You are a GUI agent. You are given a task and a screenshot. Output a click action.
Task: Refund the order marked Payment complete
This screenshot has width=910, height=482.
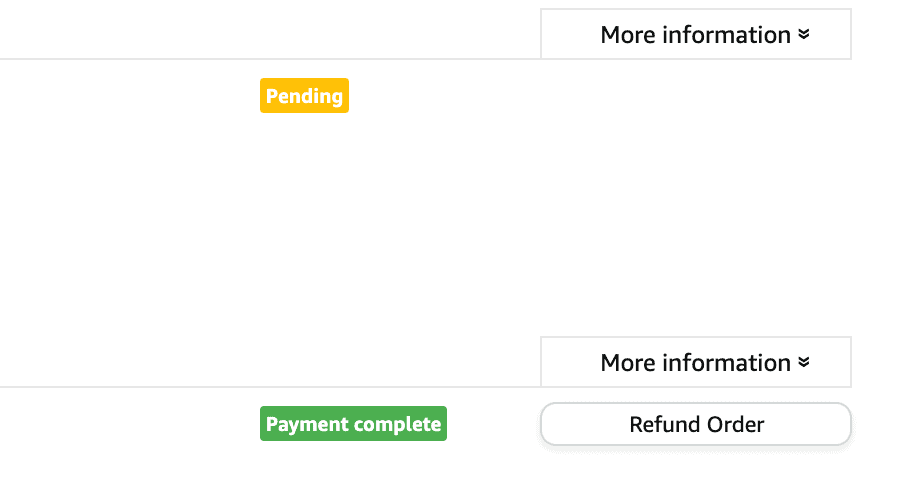click(x=696, y=425)
